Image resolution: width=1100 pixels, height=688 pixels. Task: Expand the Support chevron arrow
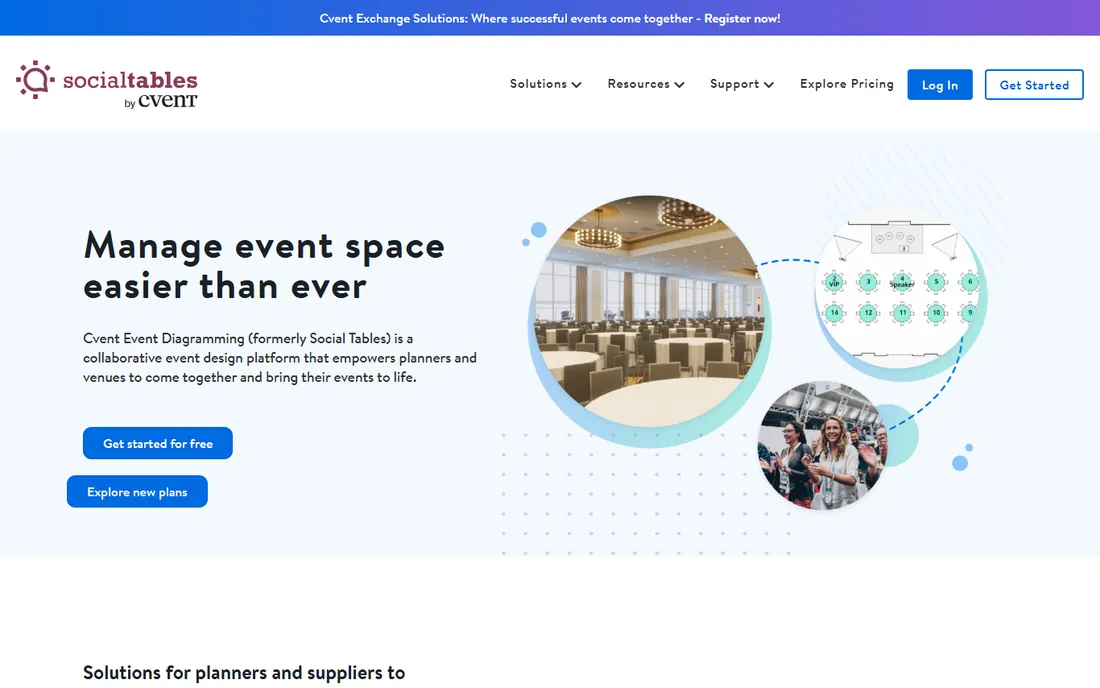pos(769,85)
